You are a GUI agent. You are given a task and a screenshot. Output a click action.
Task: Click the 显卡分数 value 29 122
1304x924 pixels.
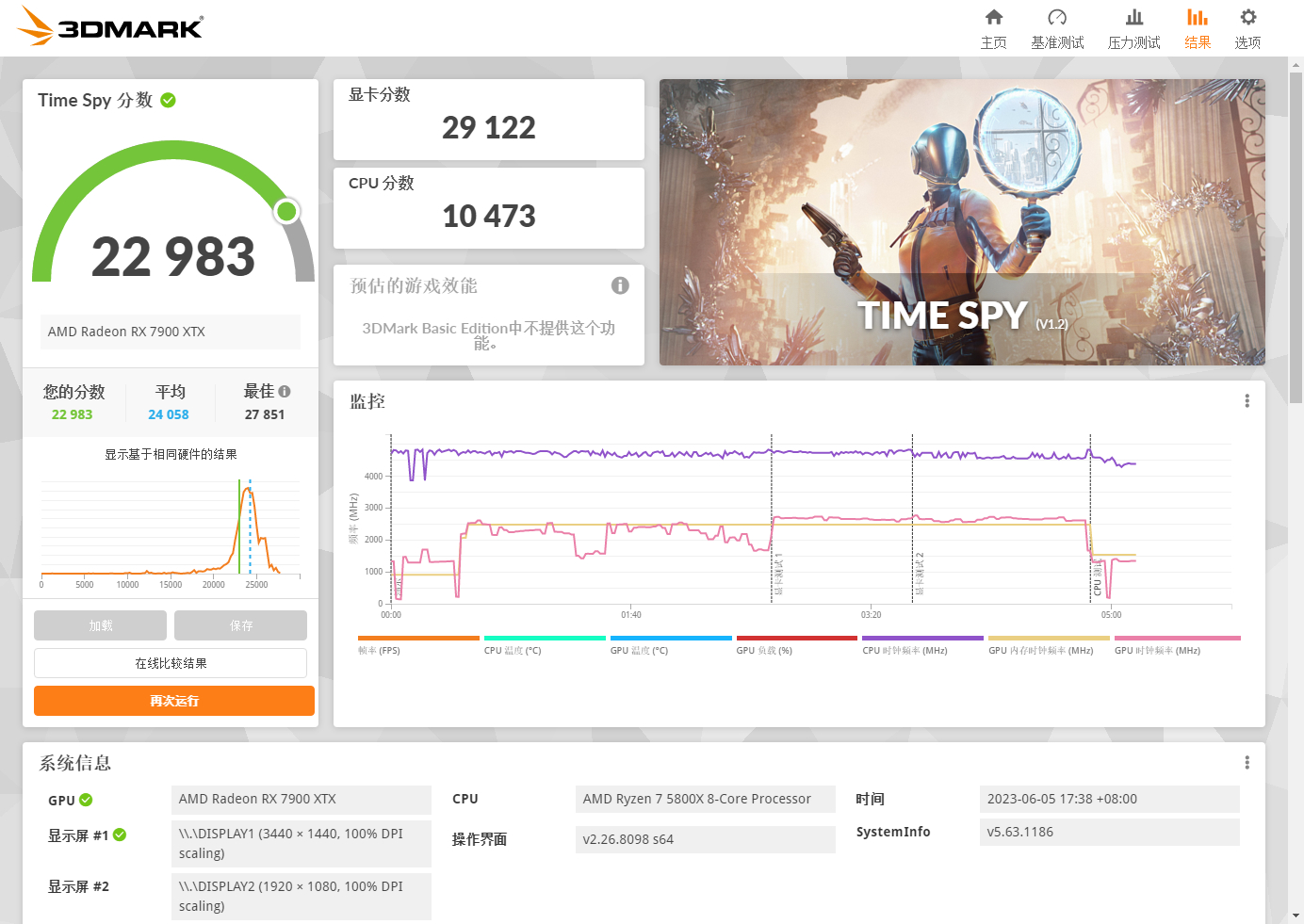pos(489,128)
